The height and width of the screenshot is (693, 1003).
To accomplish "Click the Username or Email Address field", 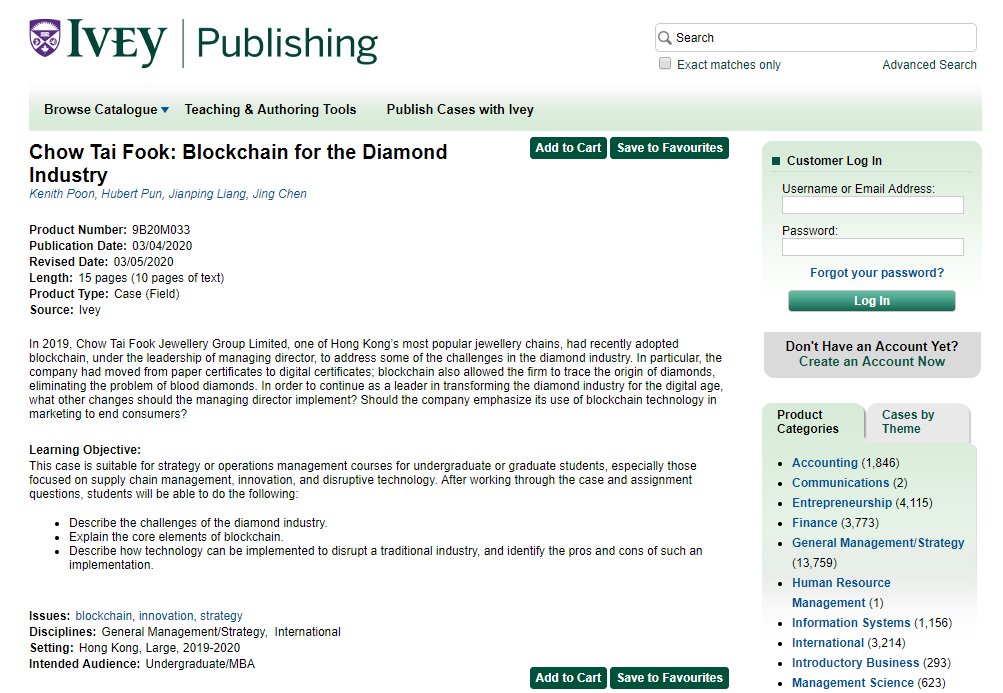I will pos(872,205).
